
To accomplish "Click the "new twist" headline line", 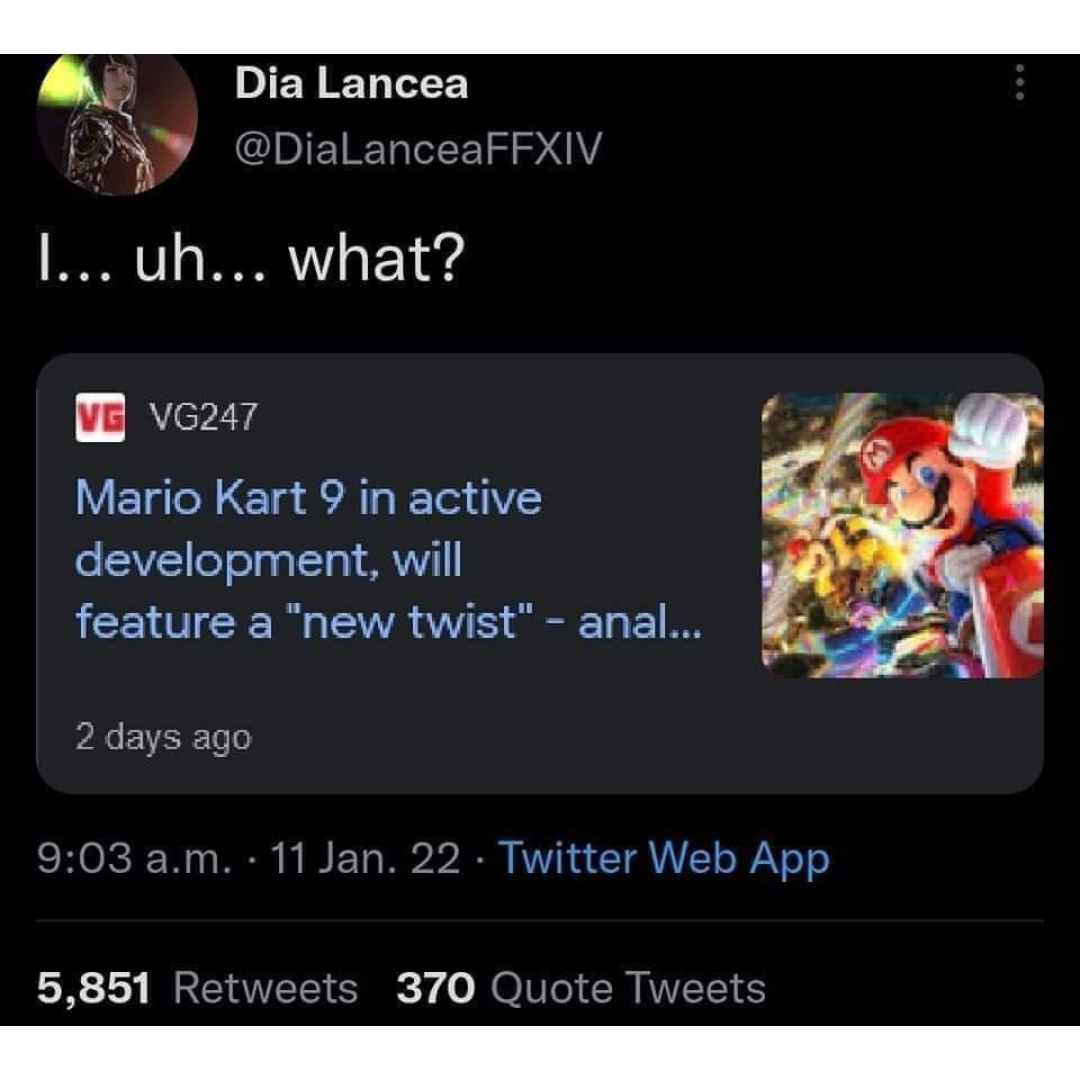I will pyautogui.click(x=388, y=625).
